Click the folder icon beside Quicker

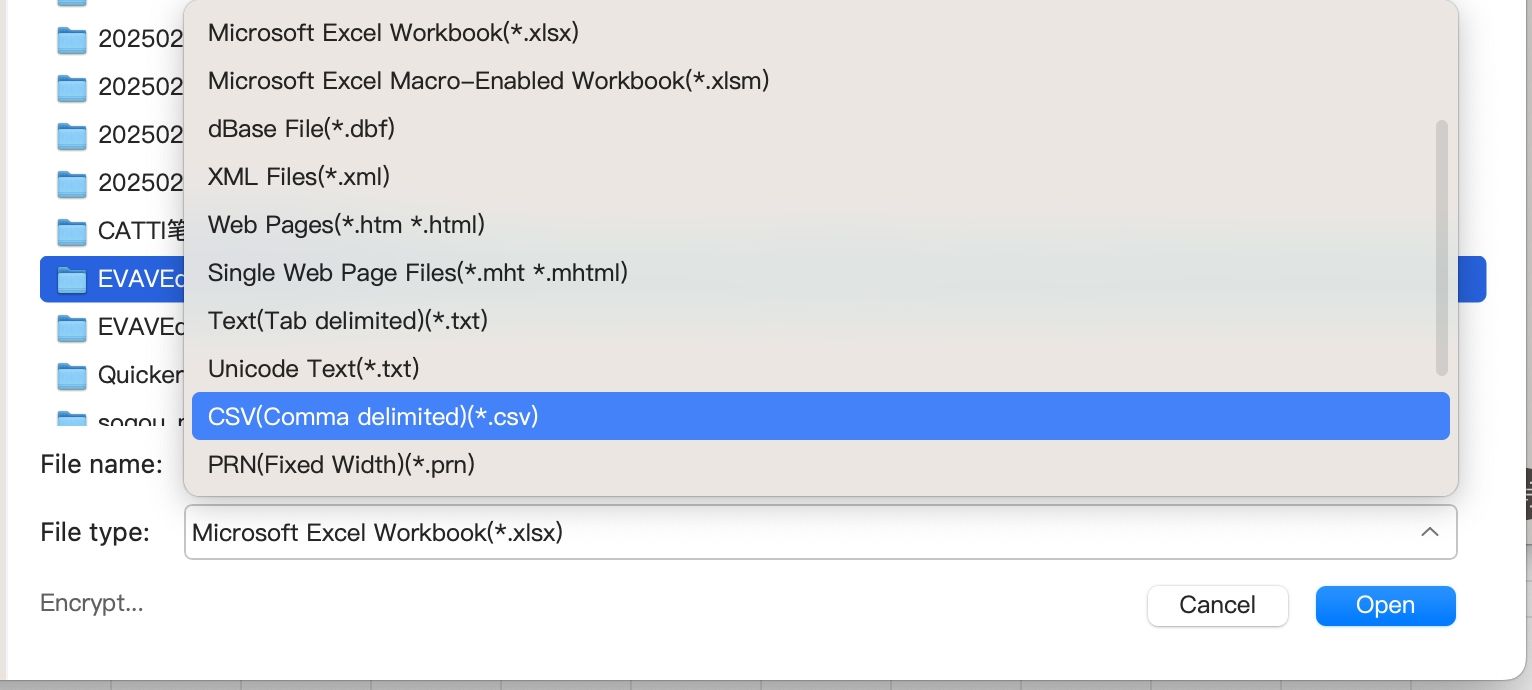coord(72,375)
